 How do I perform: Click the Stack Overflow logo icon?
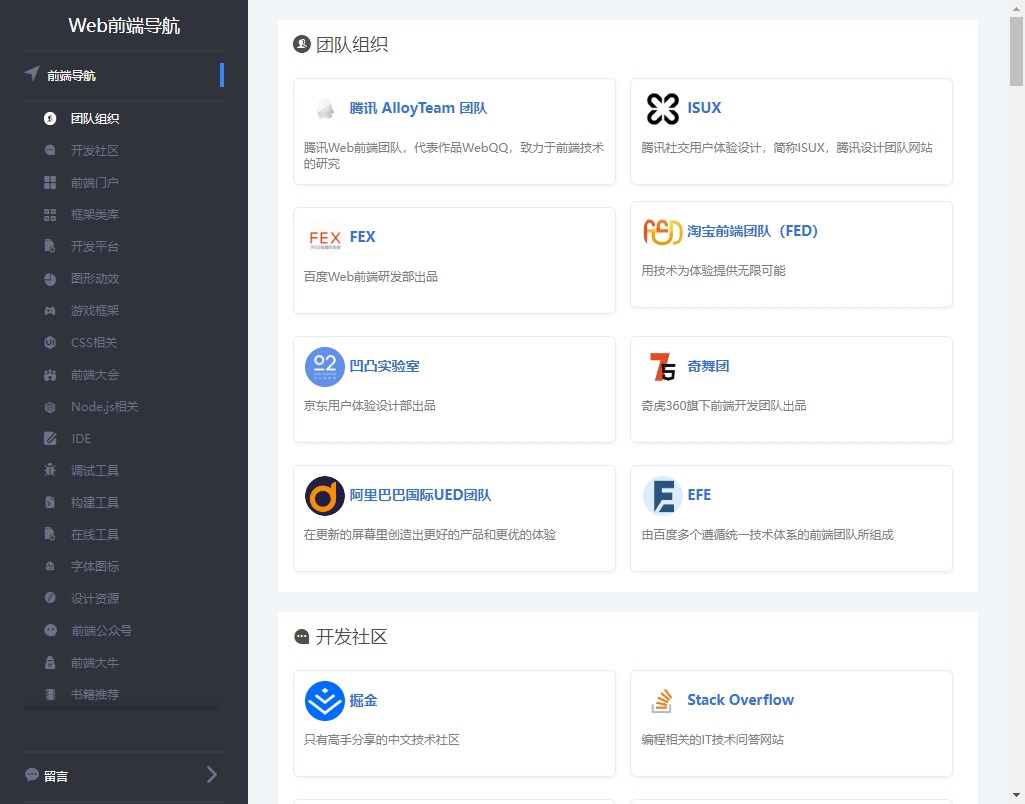point(662,701)
